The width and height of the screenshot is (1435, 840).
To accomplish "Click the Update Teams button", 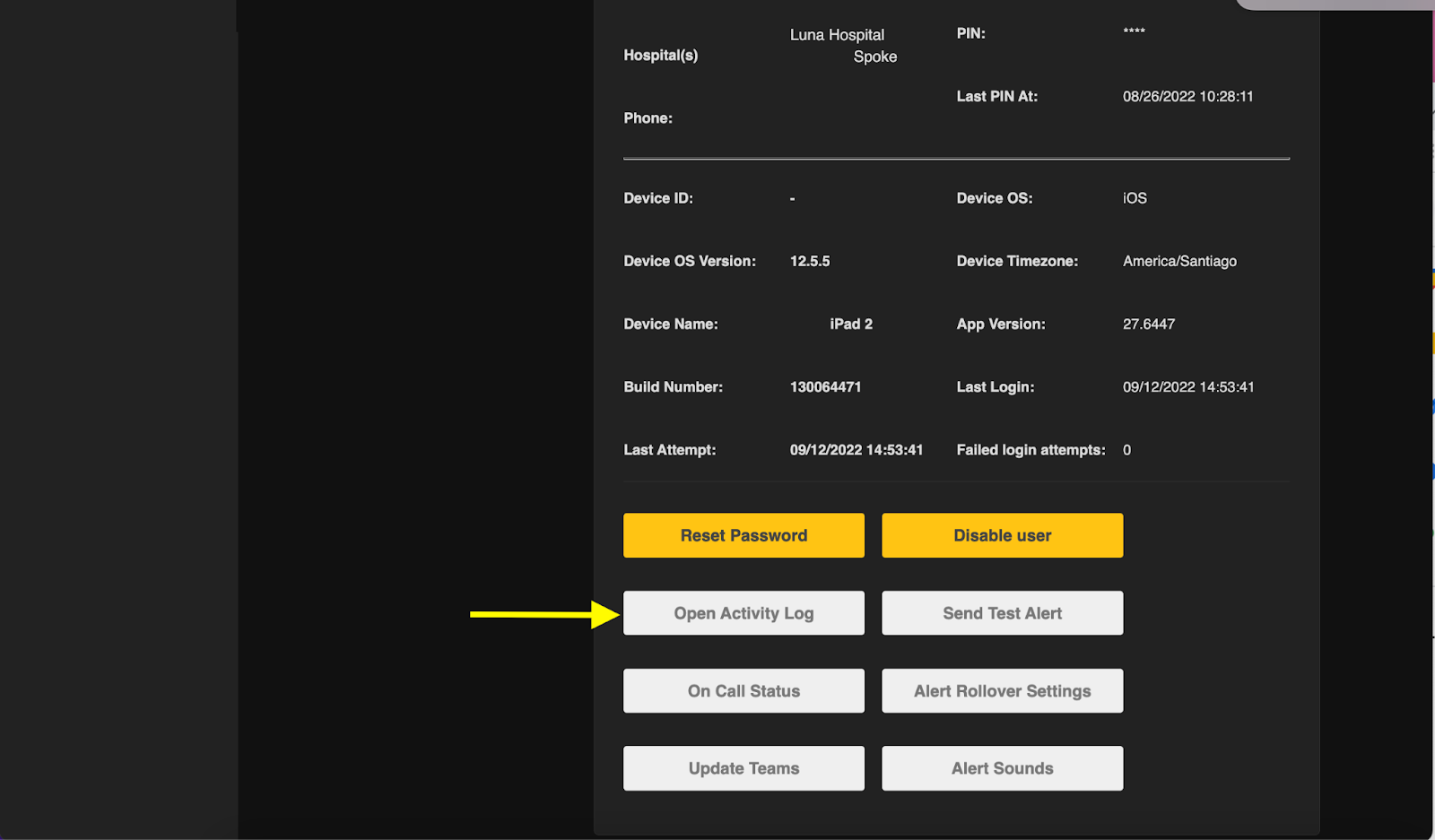I will tap(744, 768).
